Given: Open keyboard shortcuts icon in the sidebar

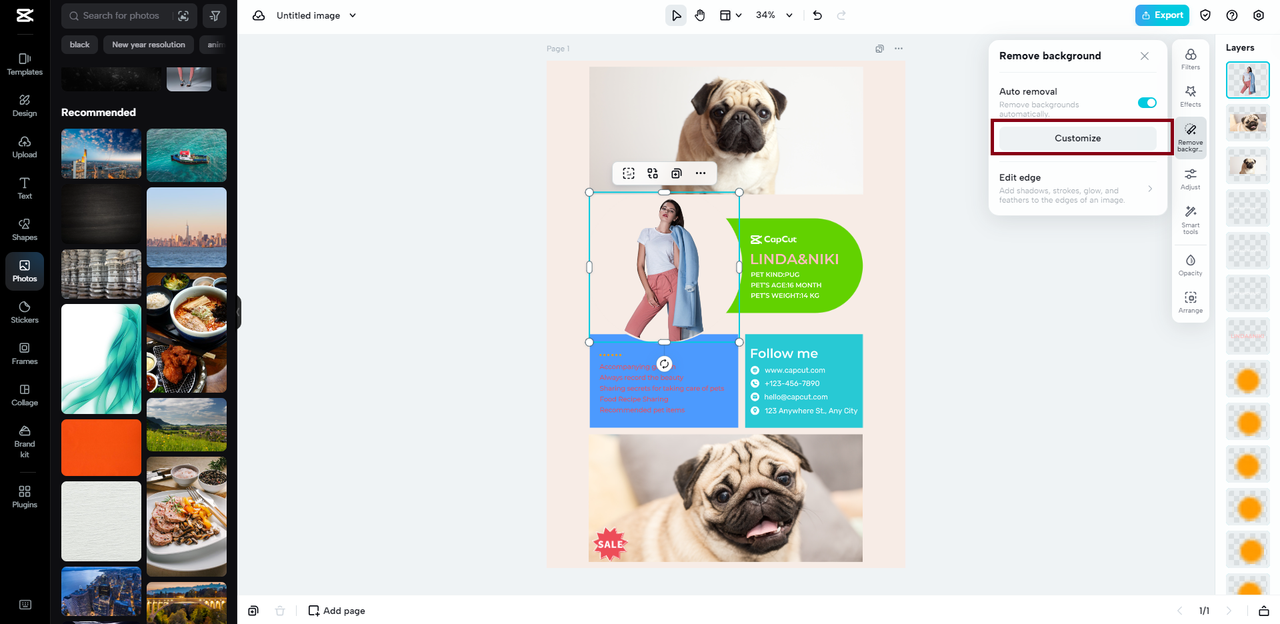Looking at the screenshot, I should pyautogui.click(x=24, y=605).
